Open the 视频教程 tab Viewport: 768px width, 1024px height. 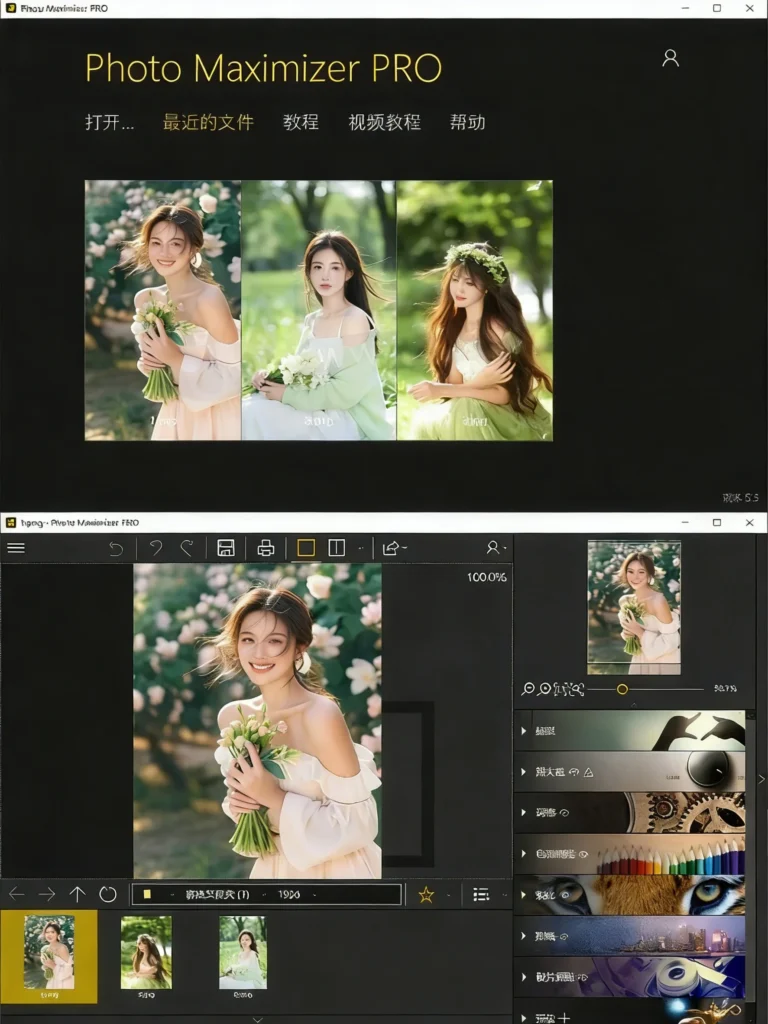[x=384, y=122]
